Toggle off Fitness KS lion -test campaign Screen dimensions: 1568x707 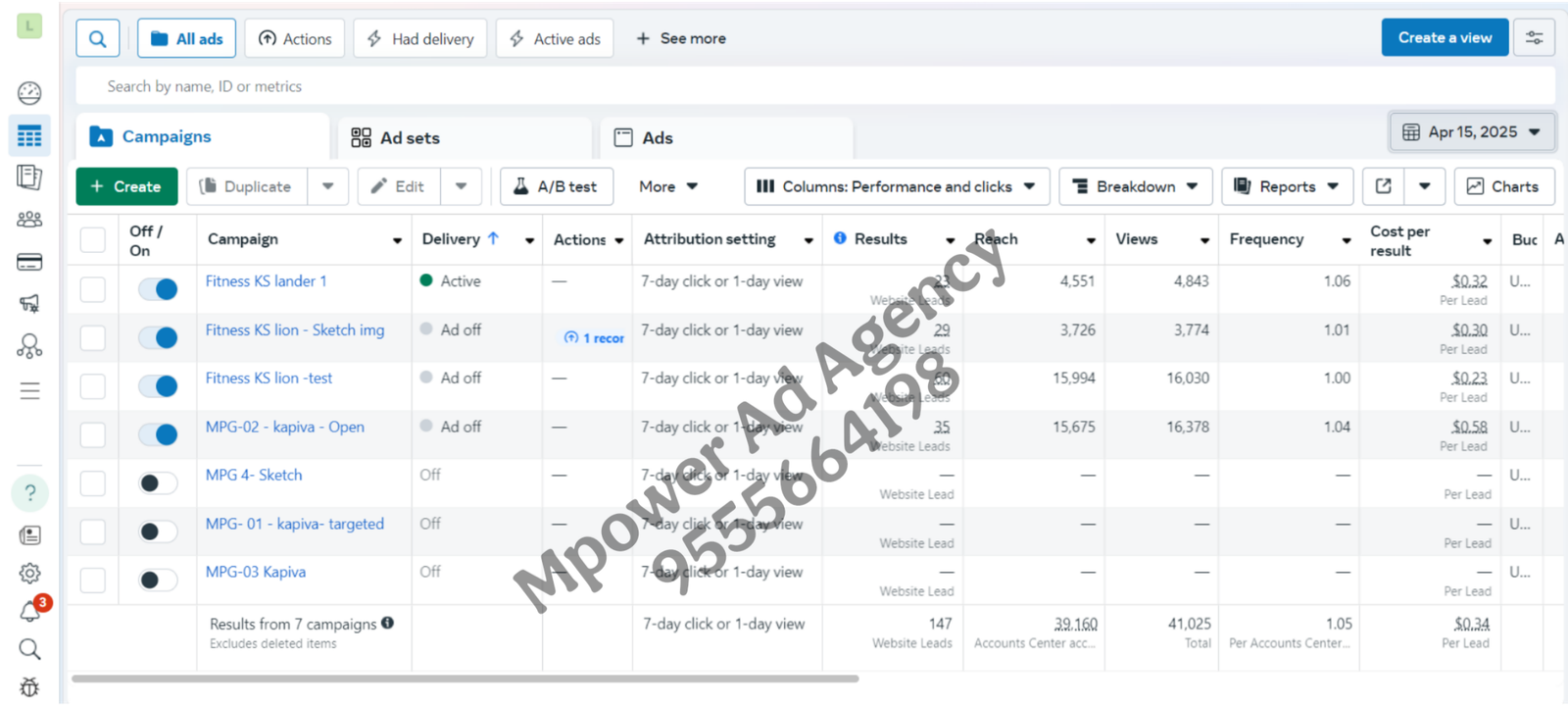(x=158, y=386)
